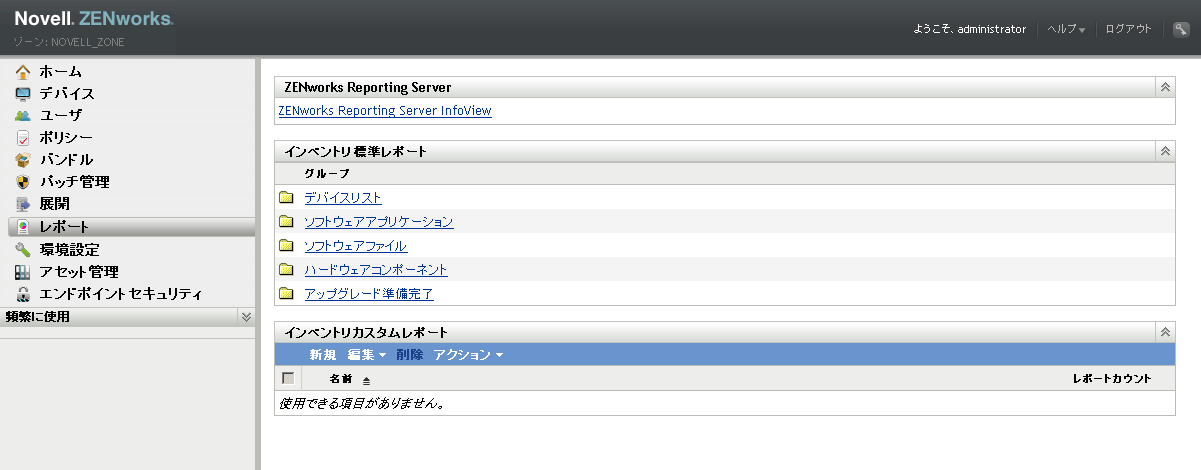Click the Deployment (展開) icon in sidebar

point(23,204)
